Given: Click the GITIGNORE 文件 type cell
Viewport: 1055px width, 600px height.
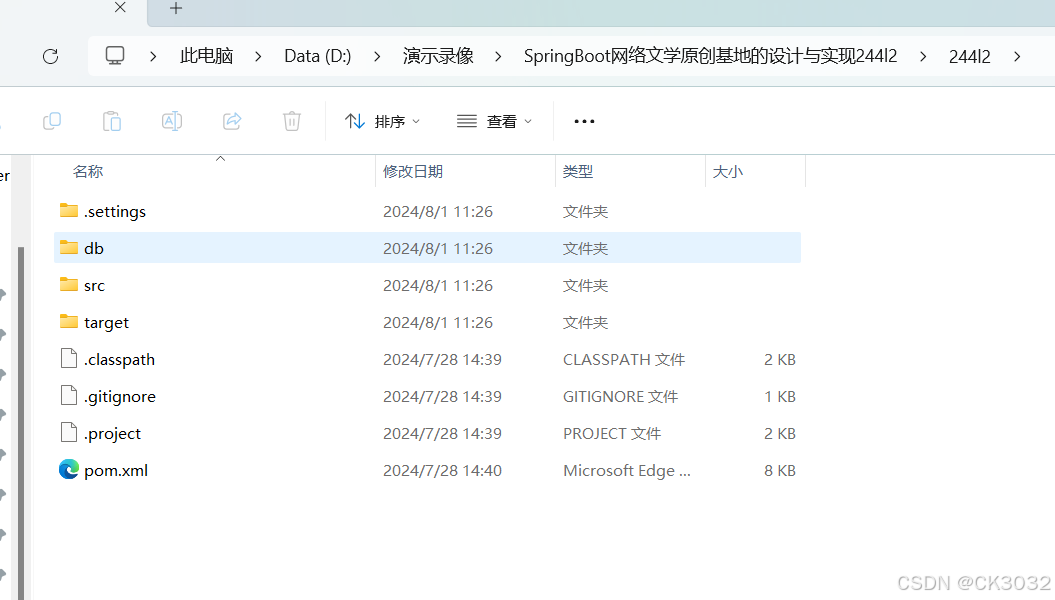Looking at the screenshot, I should click(620, 397).
